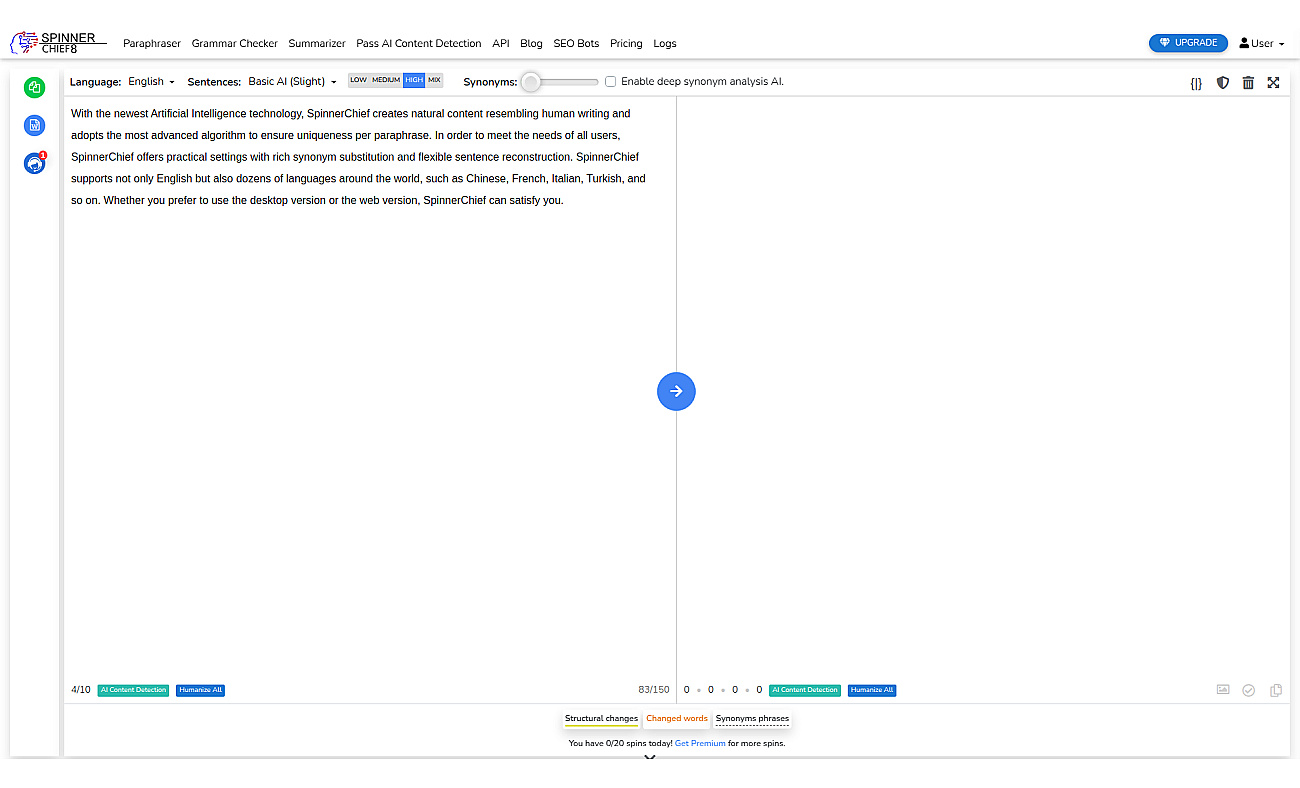
Task: Visit the Blog page
Action: pyautogui.click(x=531, y=43)
